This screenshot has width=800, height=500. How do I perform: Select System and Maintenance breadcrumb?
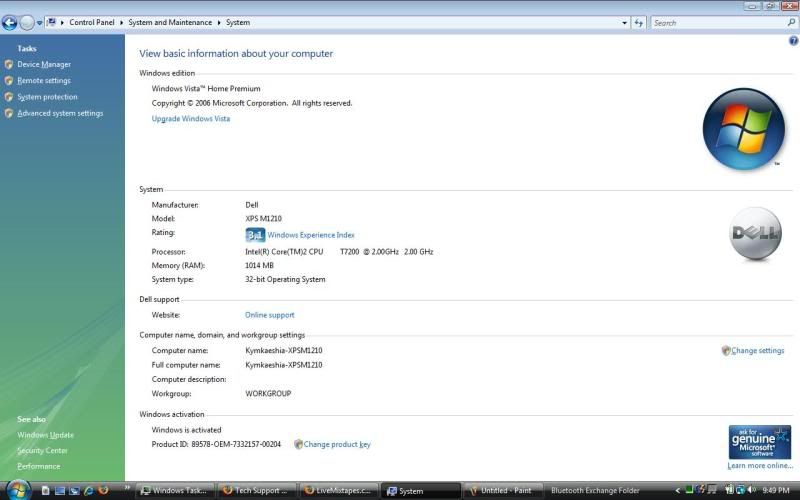click(x=170, y=22)
